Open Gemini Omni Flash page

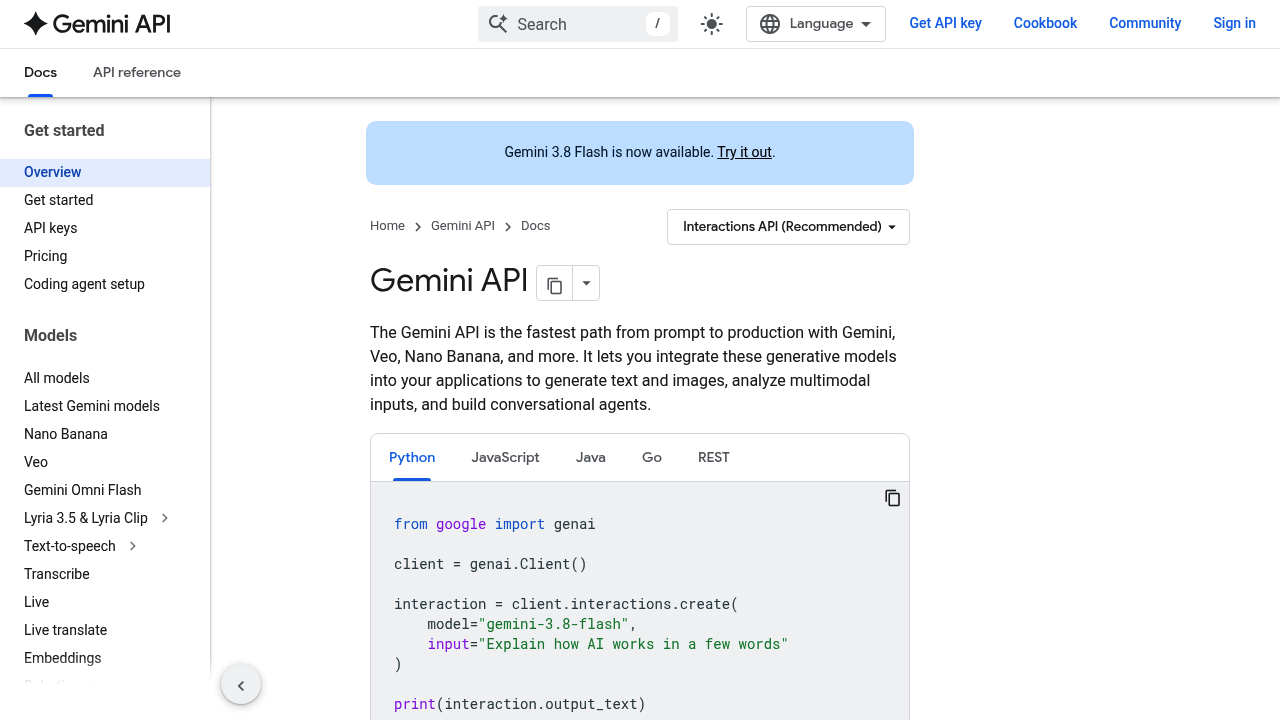coord(82,490)
